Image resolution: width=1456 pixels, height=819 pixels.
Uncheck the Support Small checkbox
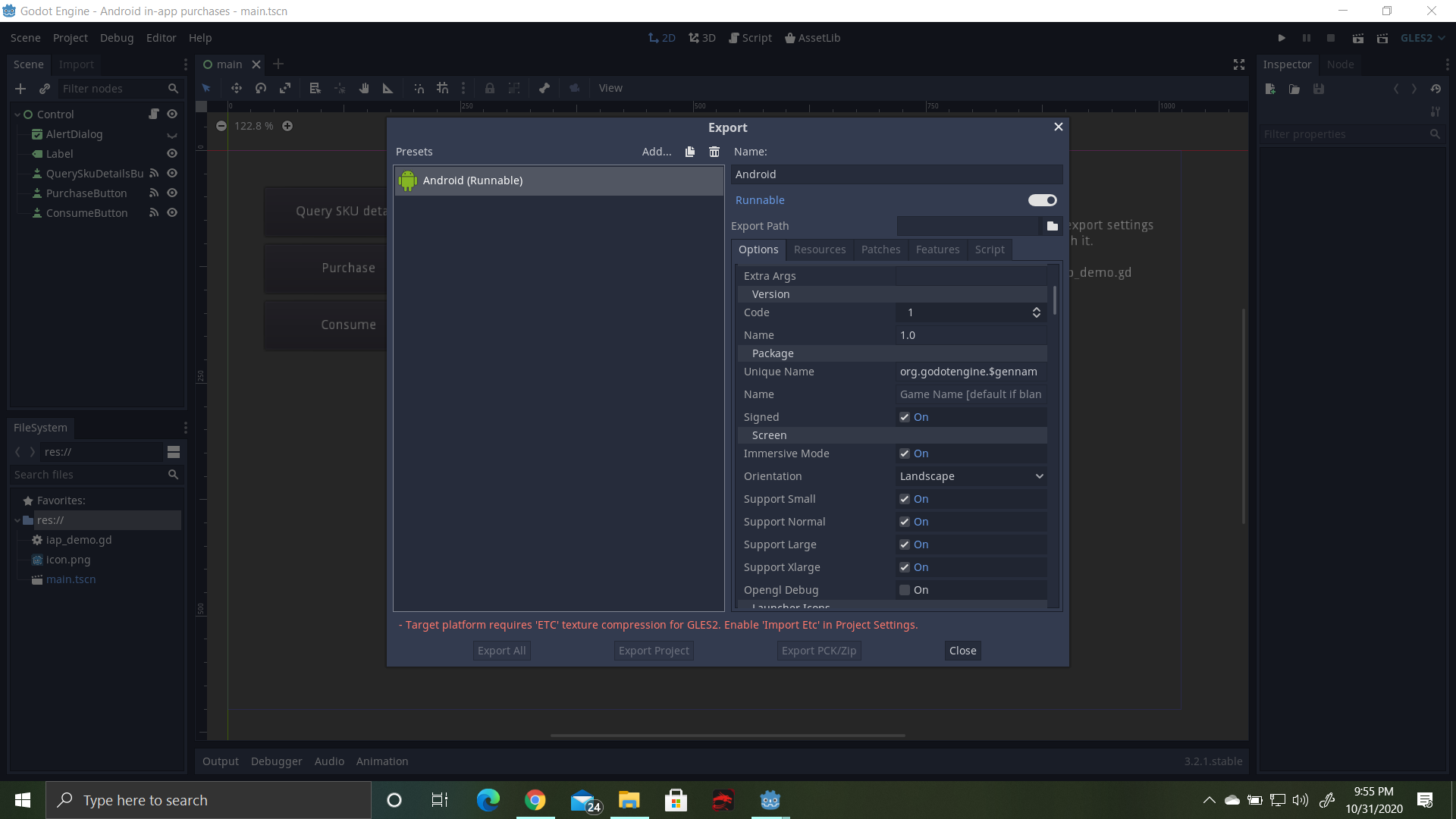[x=905, y=499]
